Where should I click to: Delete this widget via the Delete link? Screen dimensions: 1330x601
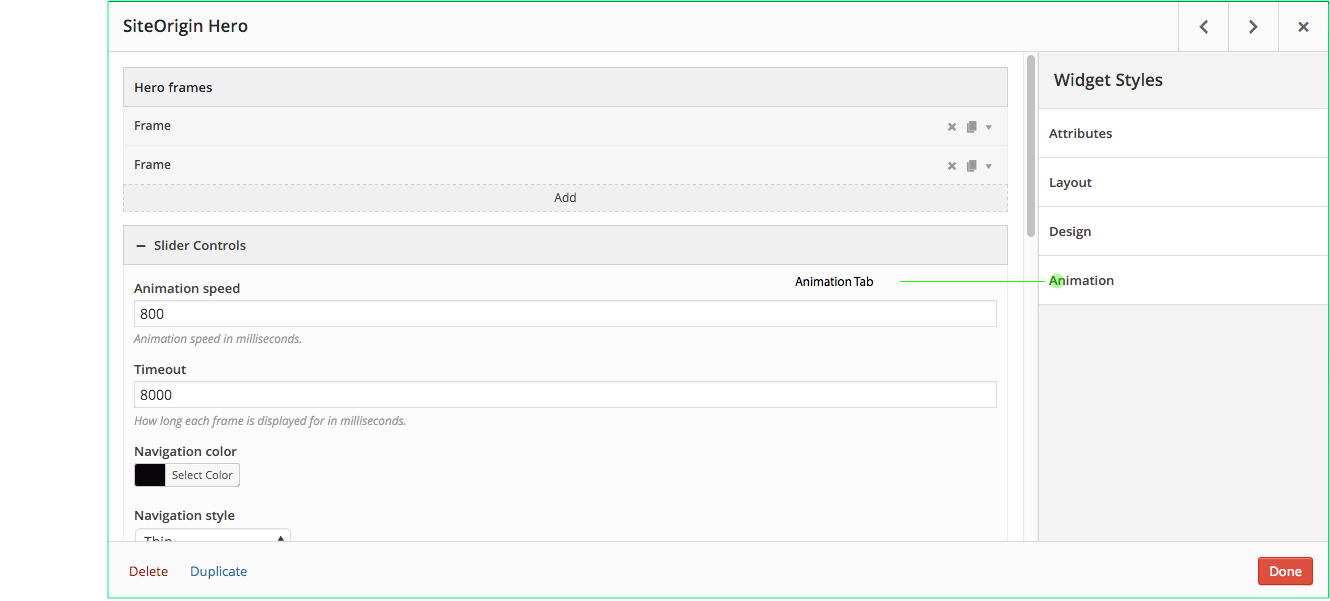coord(148,572)
